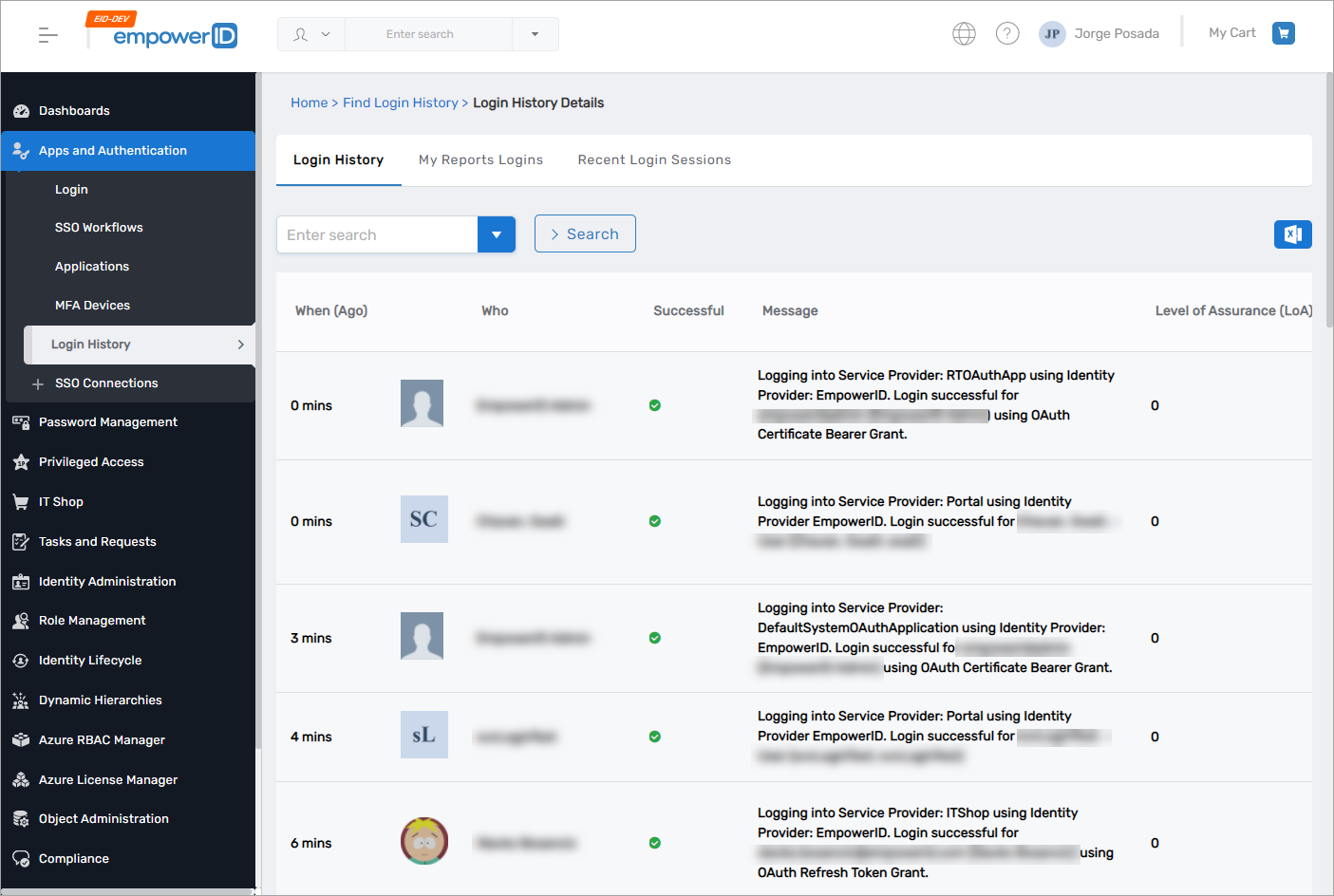Switch to the Recent Login Sessions tab
Image resolution: width=1334 pixels, height=896 pixels.
click(654, 159)
